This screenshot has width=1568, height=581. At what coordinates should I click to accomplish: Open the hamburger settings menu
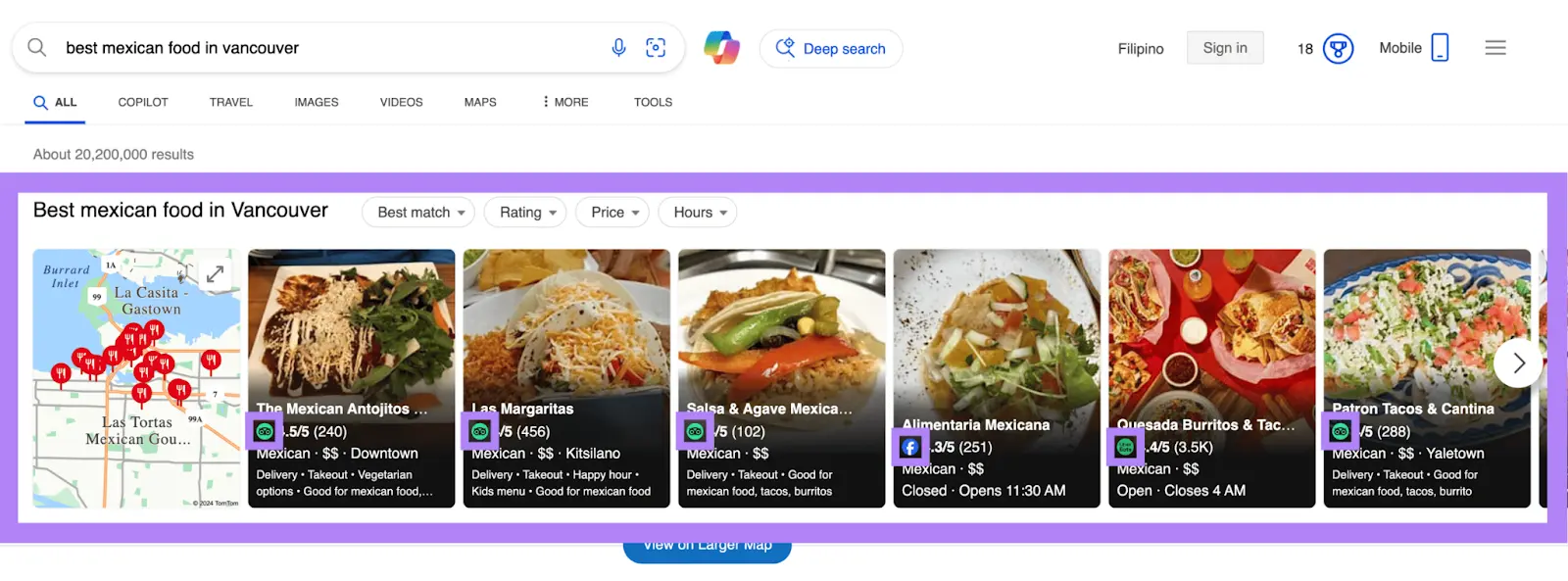1494,48
